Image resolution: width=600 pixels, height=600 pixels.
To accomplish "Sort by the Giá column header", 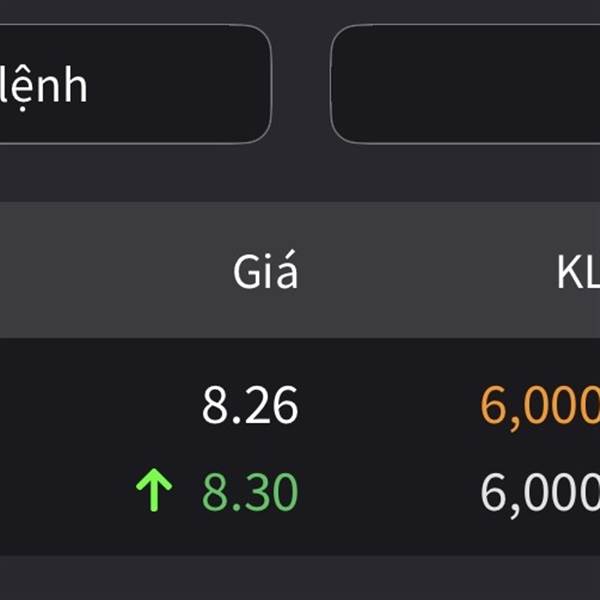I will tap(265, 270).
